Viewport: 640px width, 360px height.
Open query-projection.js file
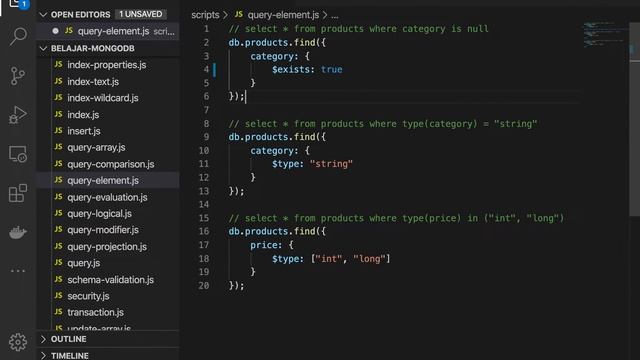pos(108,247)
